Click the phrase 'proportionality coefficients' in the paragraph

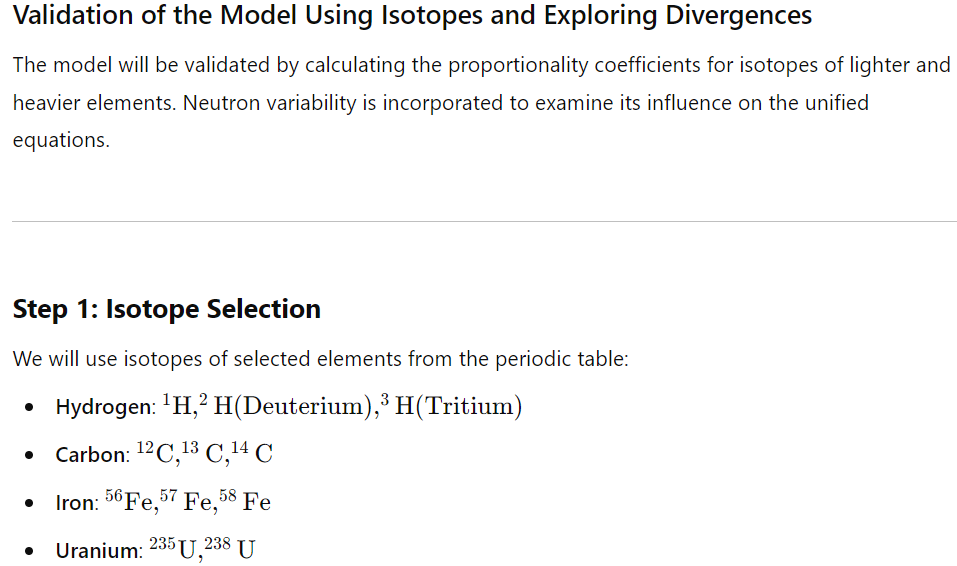[574, 65]
